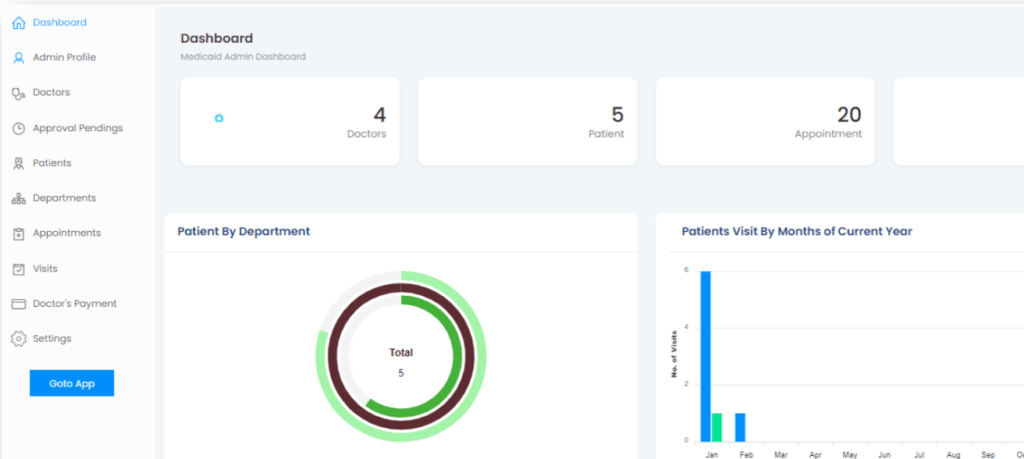Click the tall blue January bar
The image size is (1024, 459).
pyautogui.click(x=706, y=356)
